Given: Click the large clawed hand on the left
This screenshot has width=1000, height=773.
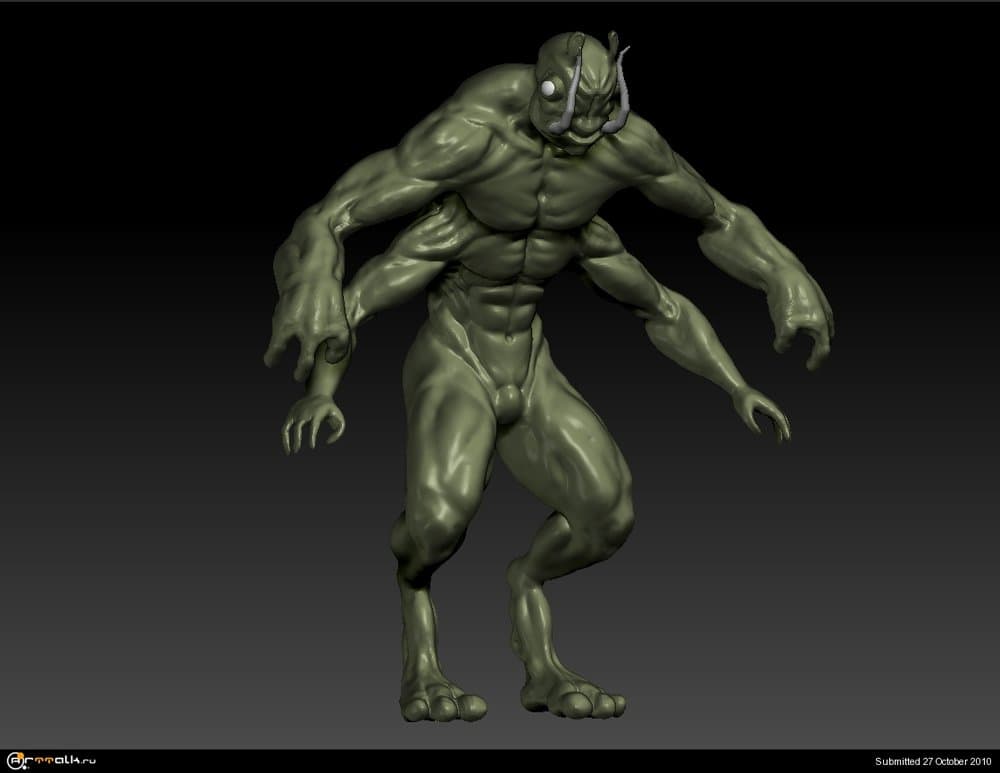Looking at the screenshot, I should click(305, 320).
